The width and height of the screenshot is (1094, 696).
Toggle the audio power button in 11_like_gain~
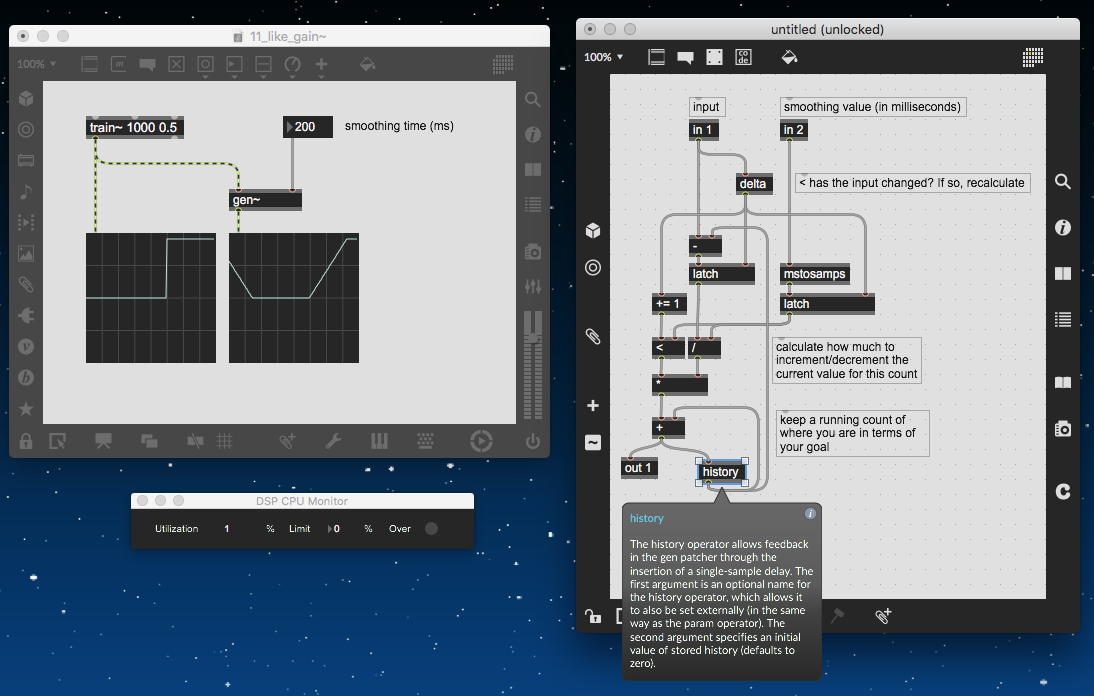click(x=532, y=441)
